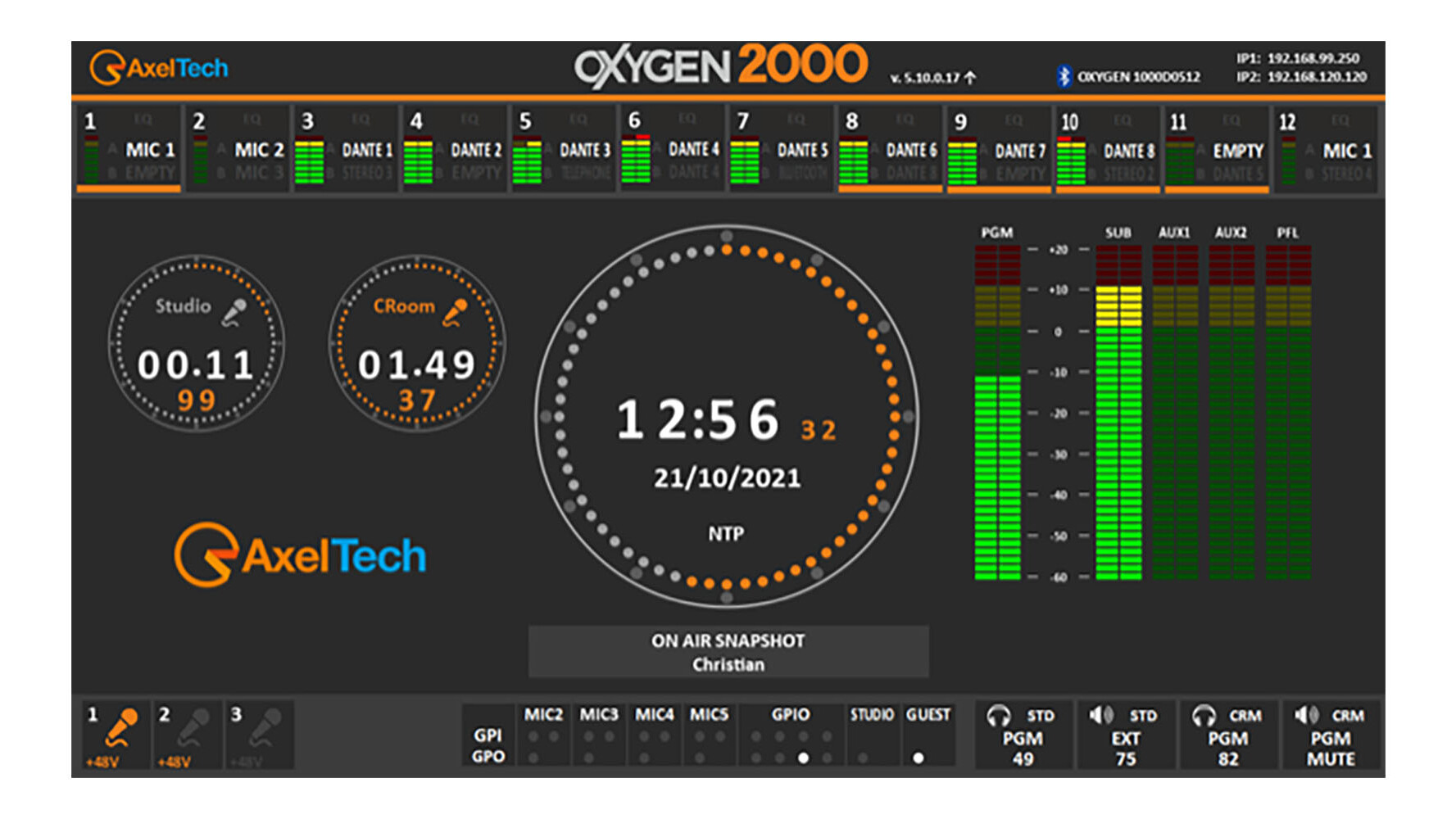This screenshot has height=819, width=1456.
Task: Open the CRM headphones PGM 82 monitor
Action: [1227, 735]
